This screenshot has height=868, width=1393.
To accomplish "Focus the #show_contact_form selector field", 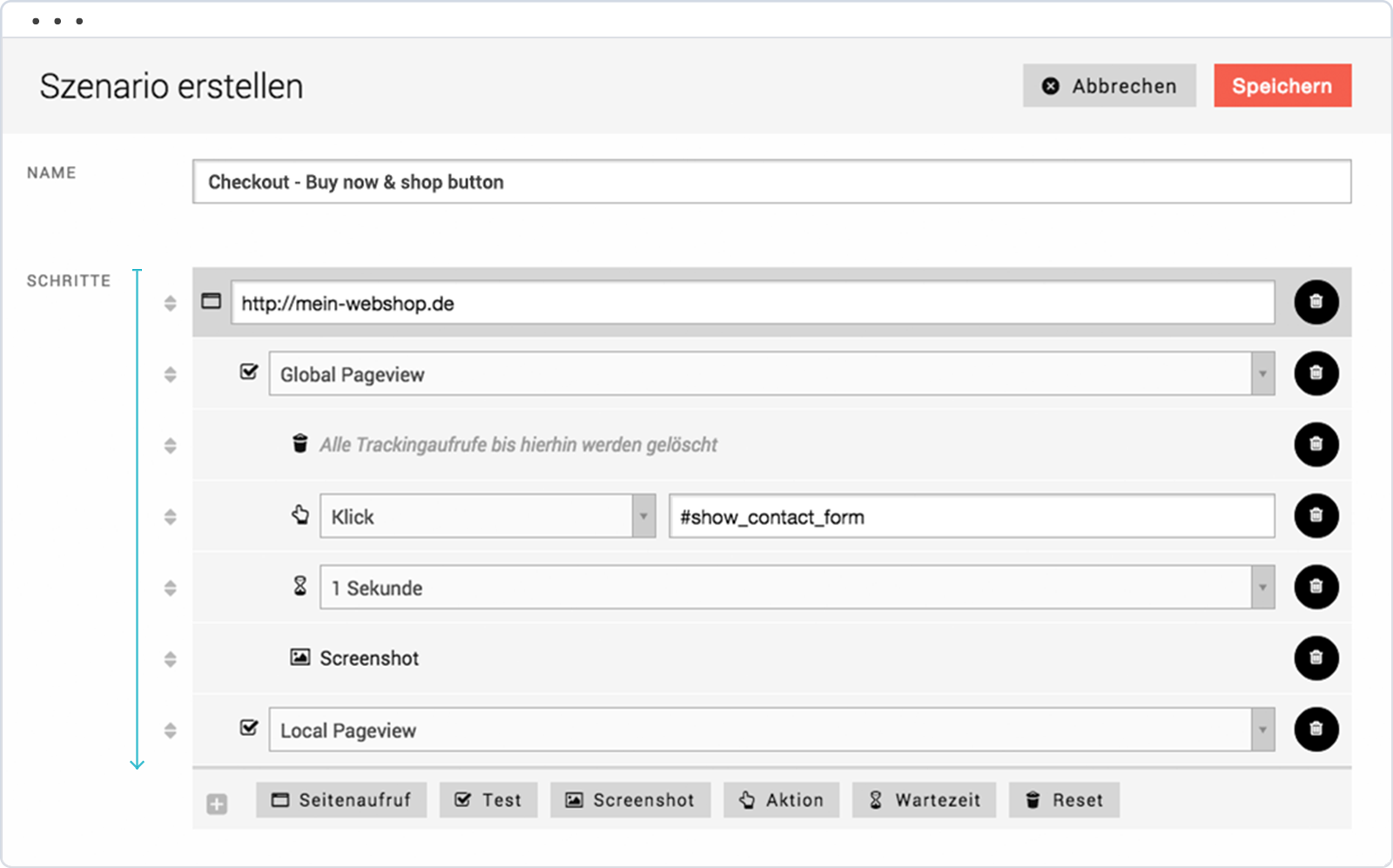I will [972, 516].
